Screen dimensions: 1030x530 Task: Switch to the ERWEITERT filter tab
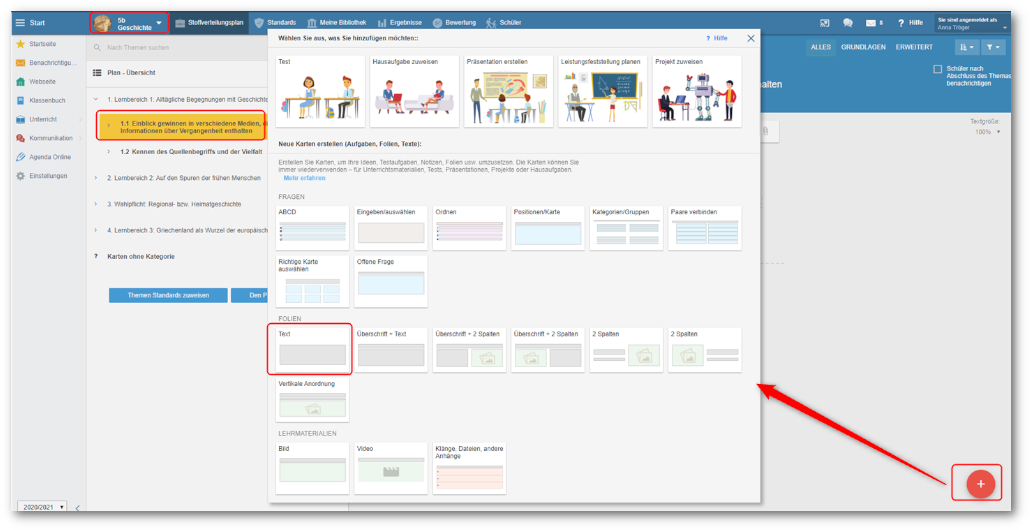pos(914,47)
